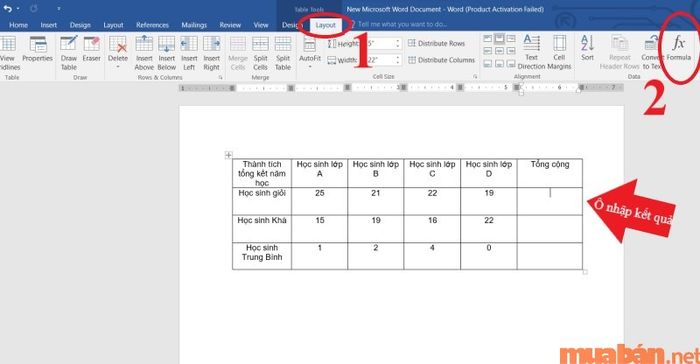Click Convert to Text
Screen dimensions: 700x364
(x=652, y=52)
